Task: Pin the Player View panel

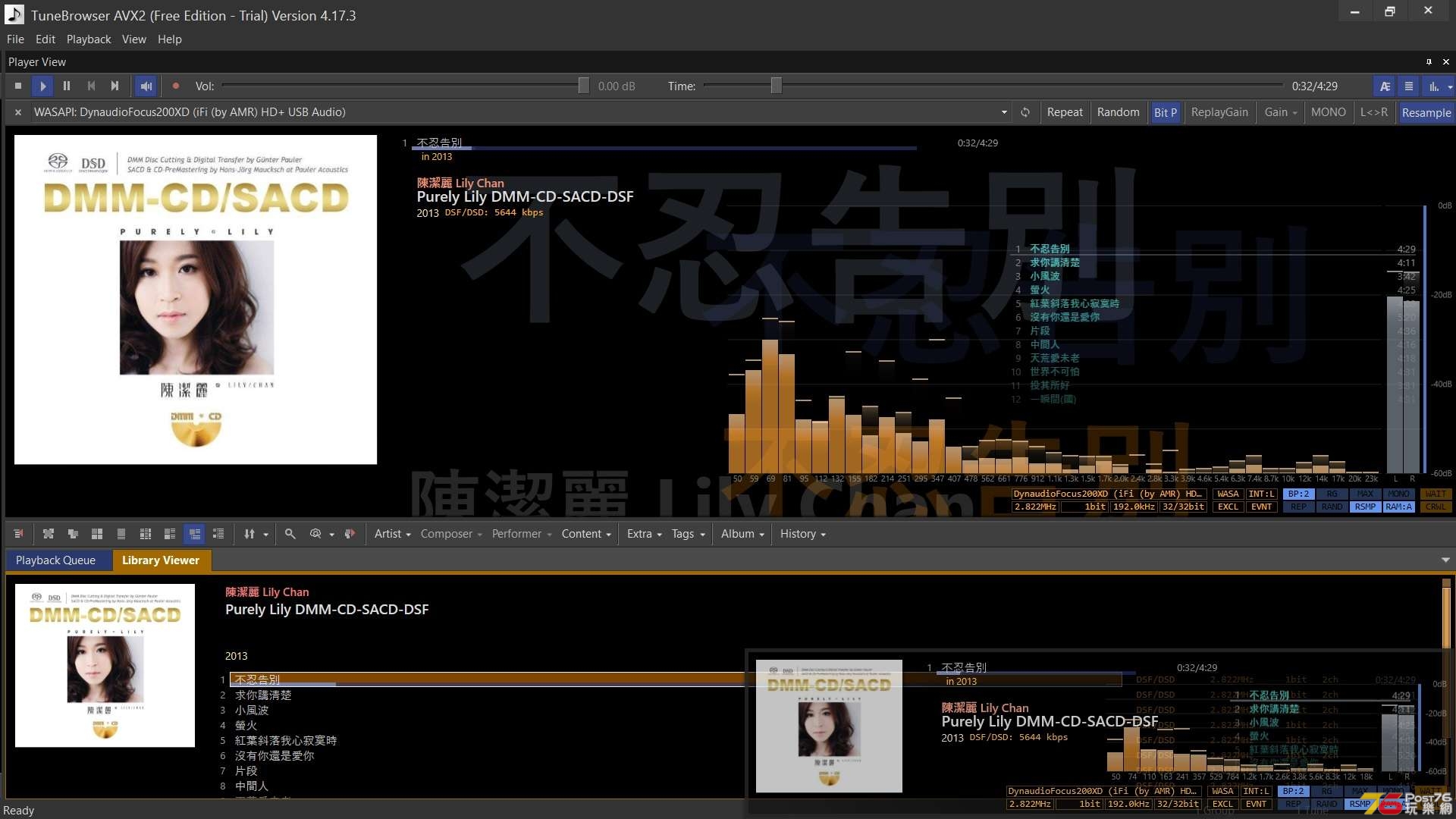Action: tap(1429, 62)
